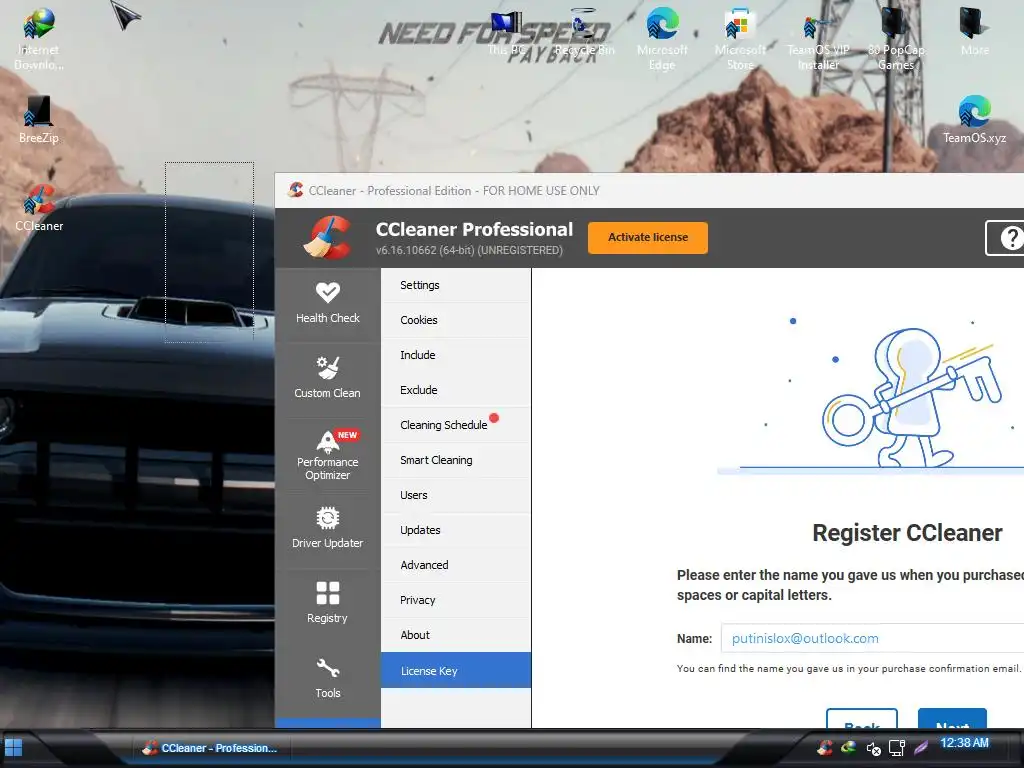The width and height of the screenshot is (1024, 768).
Task: Open the Privacy options page
Action: coord(456,600)
